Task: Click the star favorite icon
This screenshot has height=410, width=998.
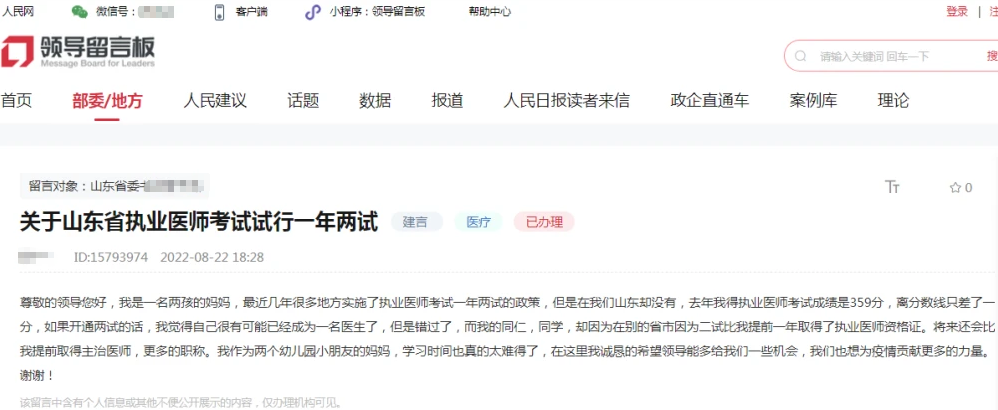Action: click(x=954, y=187)
